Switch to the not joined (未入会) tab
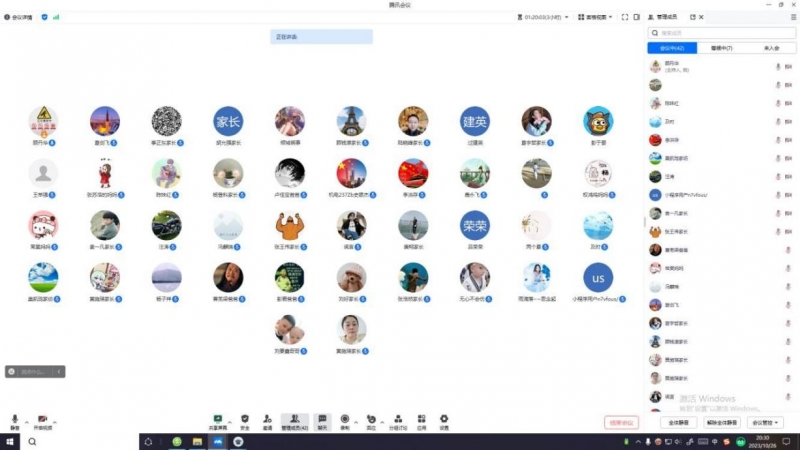 [x=770, y=48]
